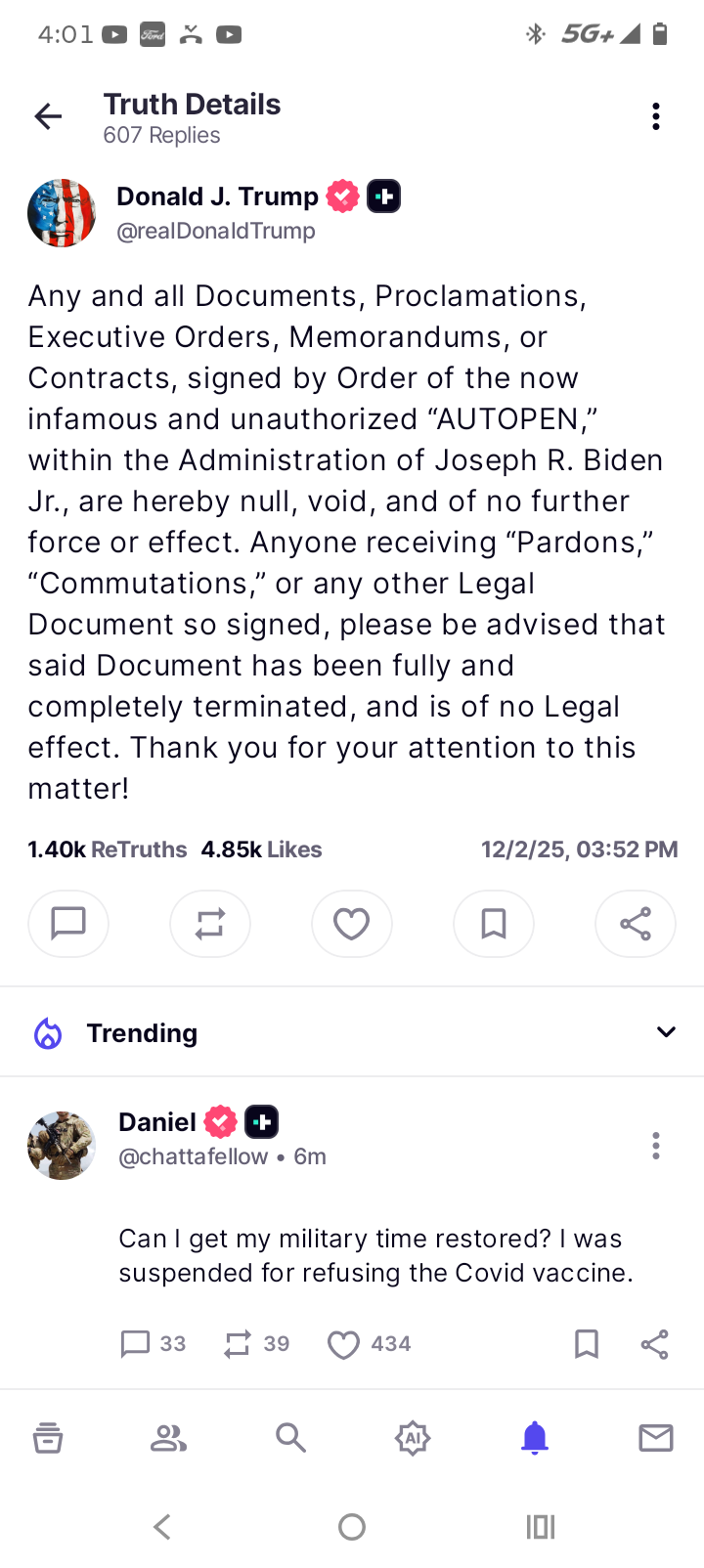Image resolution: width=704 pixels, height=1568 pixels.
Task: View the 4.85k Likes list
Action: coord(261,849)
